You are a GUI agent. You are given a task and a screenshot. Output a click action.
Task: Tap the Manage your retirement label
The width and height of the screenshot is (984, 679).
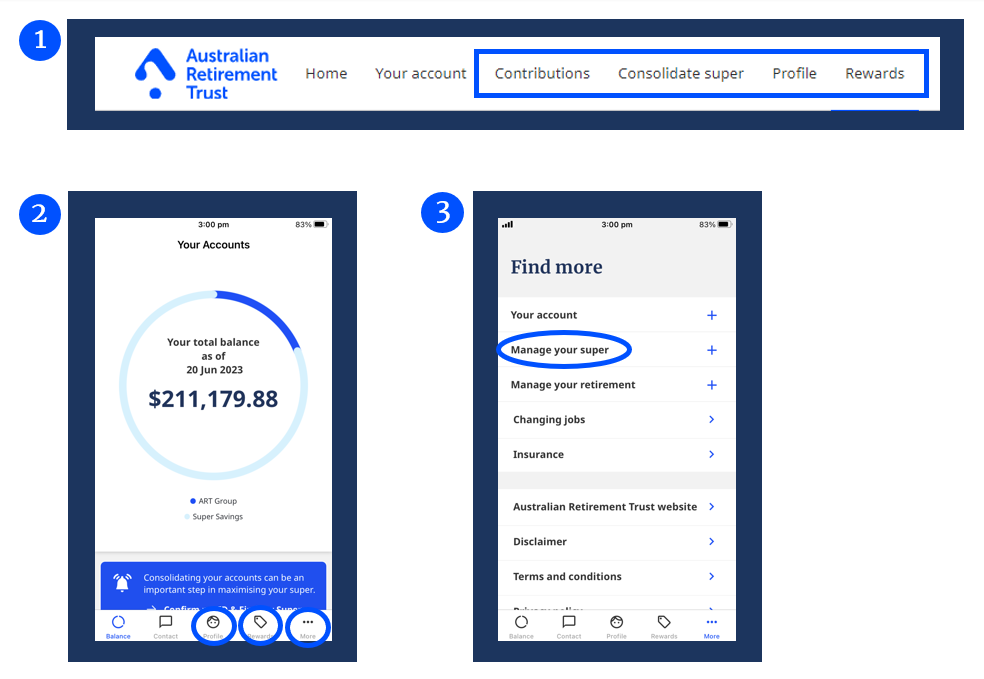click(x=573, y=385)
